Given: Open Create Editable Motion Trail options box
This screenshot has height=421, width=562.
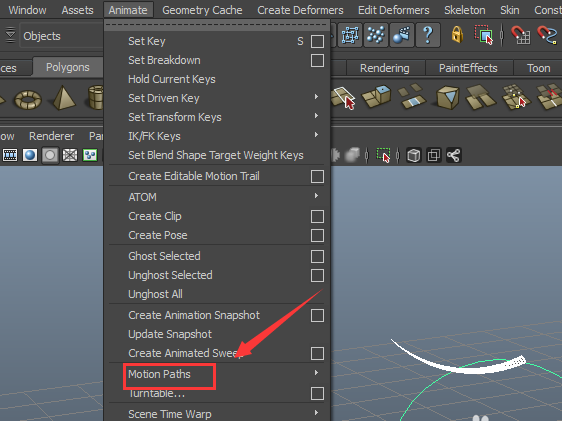Looking at the screenshot, I should point(317,176).
